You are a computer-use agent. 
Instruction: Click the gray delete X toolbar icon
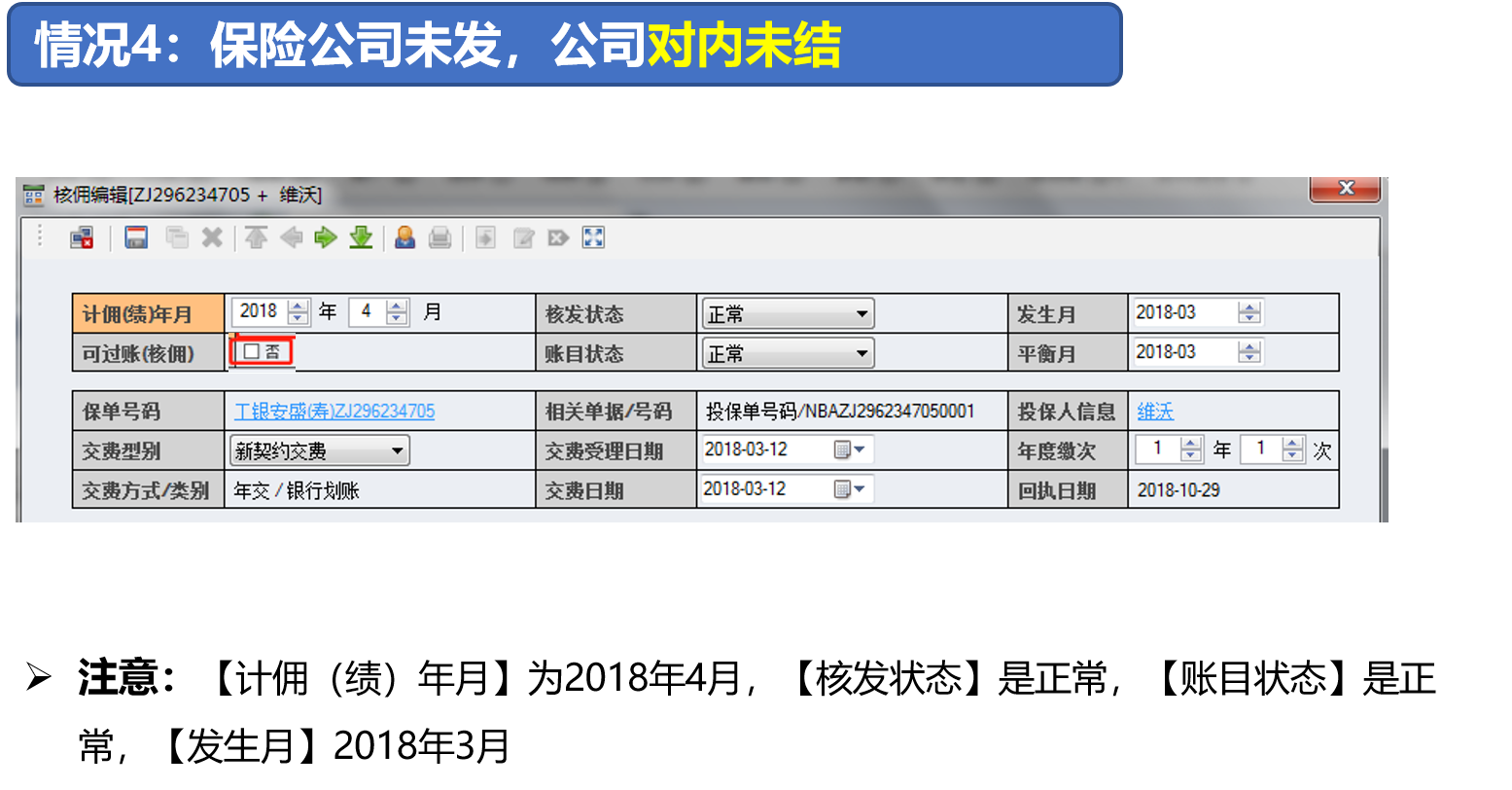212,237
